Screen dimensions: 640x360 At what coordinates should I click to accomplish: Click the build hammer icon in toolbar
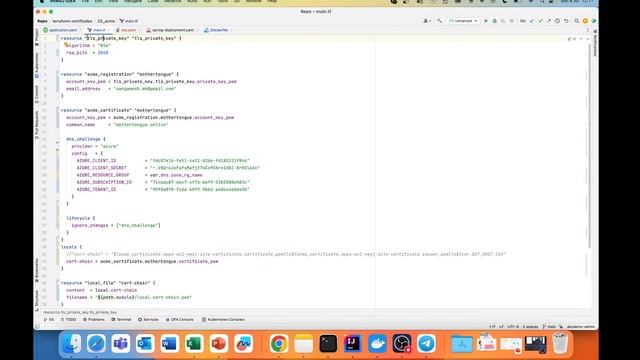click(x=440, y=21)
